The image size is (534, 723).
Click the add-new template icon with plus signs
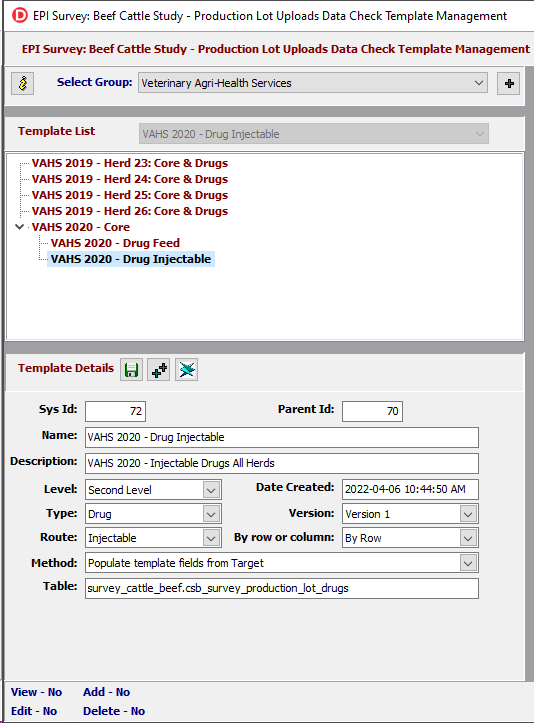pos(159,370)
